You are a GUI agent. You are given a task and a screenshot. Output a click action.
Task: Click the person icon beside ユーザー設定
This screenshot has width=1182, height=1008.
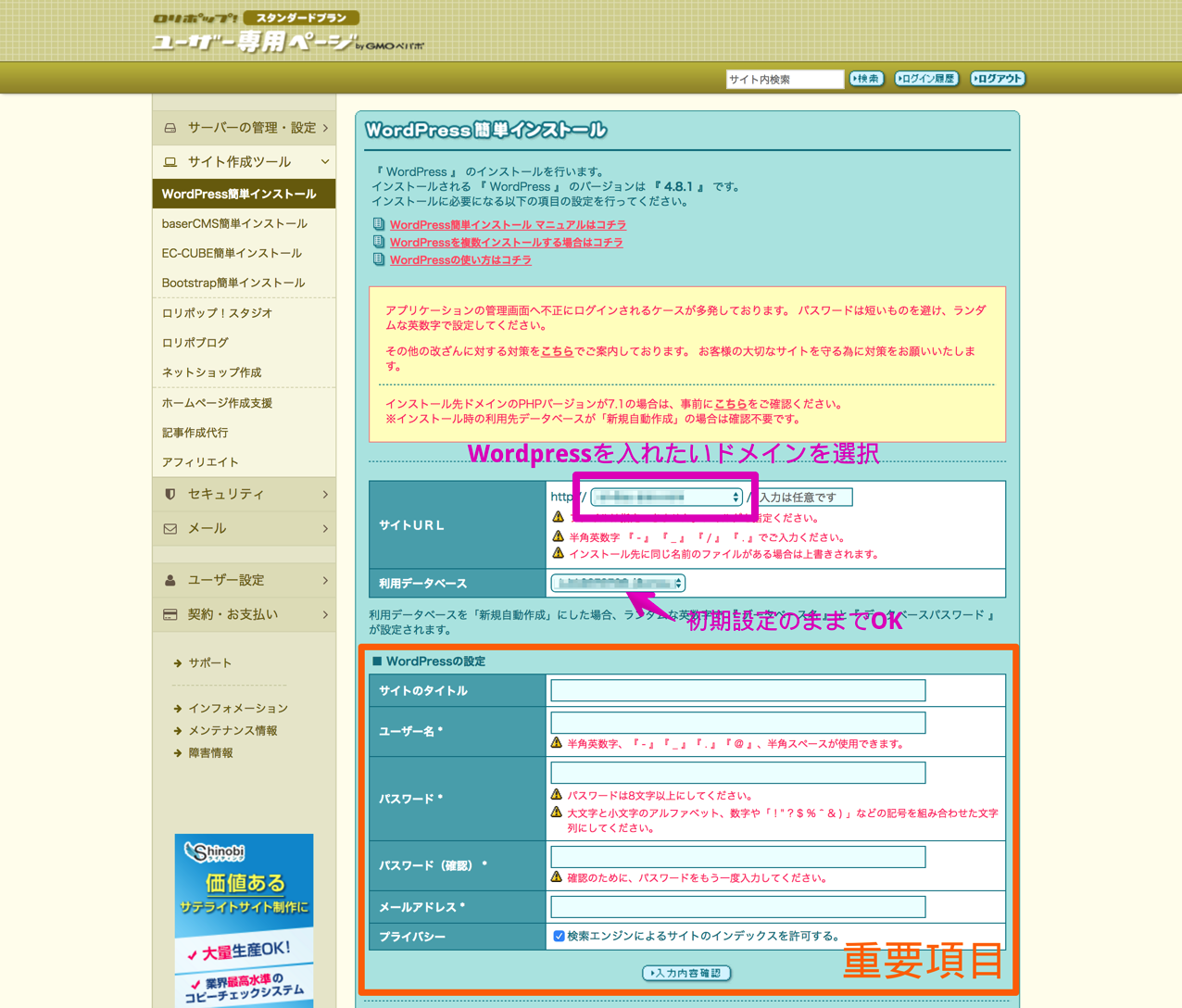pos(170,581)
